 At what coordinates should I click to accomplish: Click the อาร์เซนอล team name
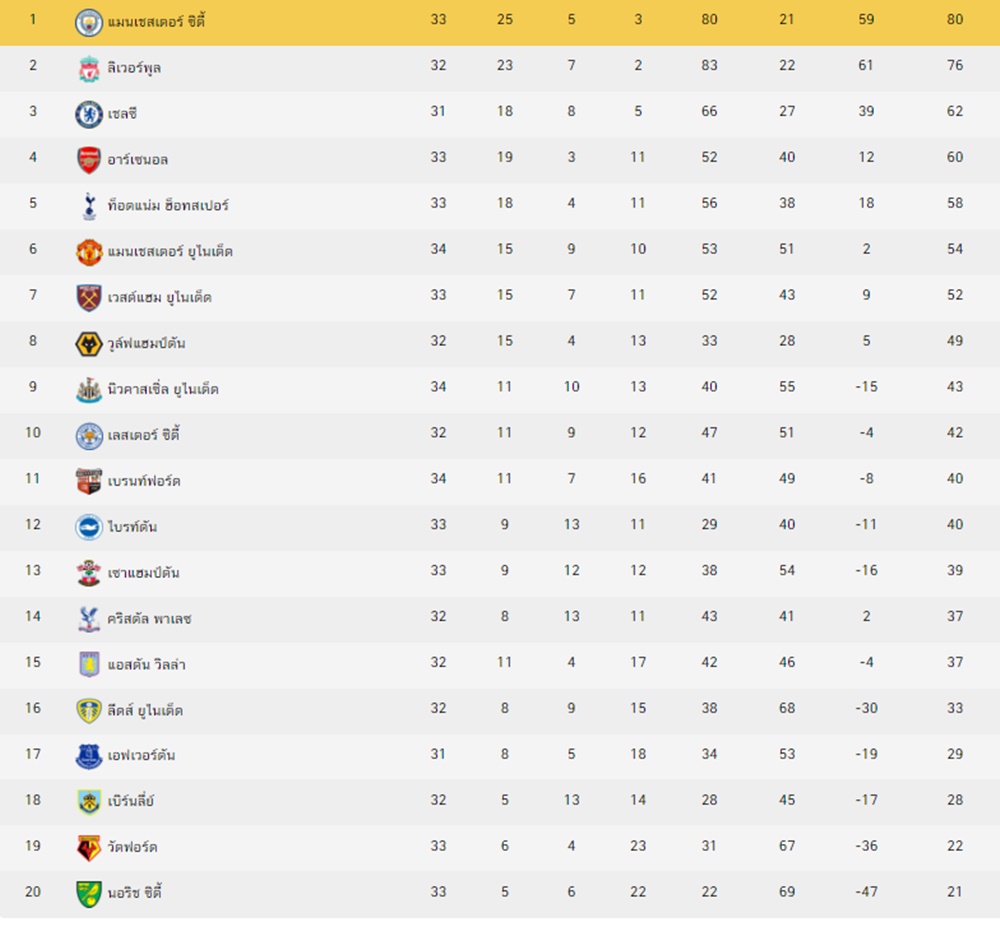tap(138, 159)
